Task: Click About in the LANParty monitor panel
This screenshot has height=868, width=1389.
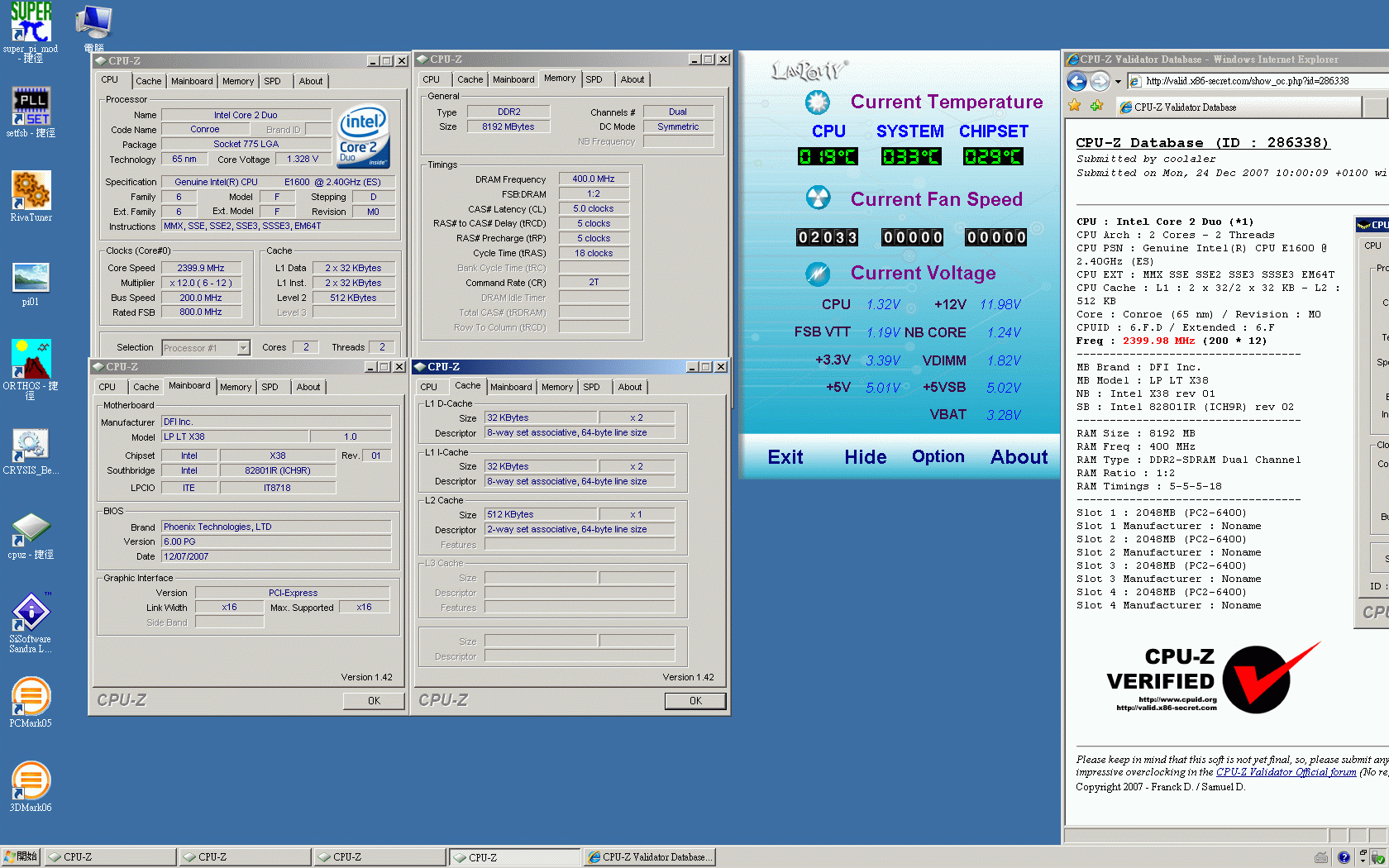Action: coord(1019,457)
